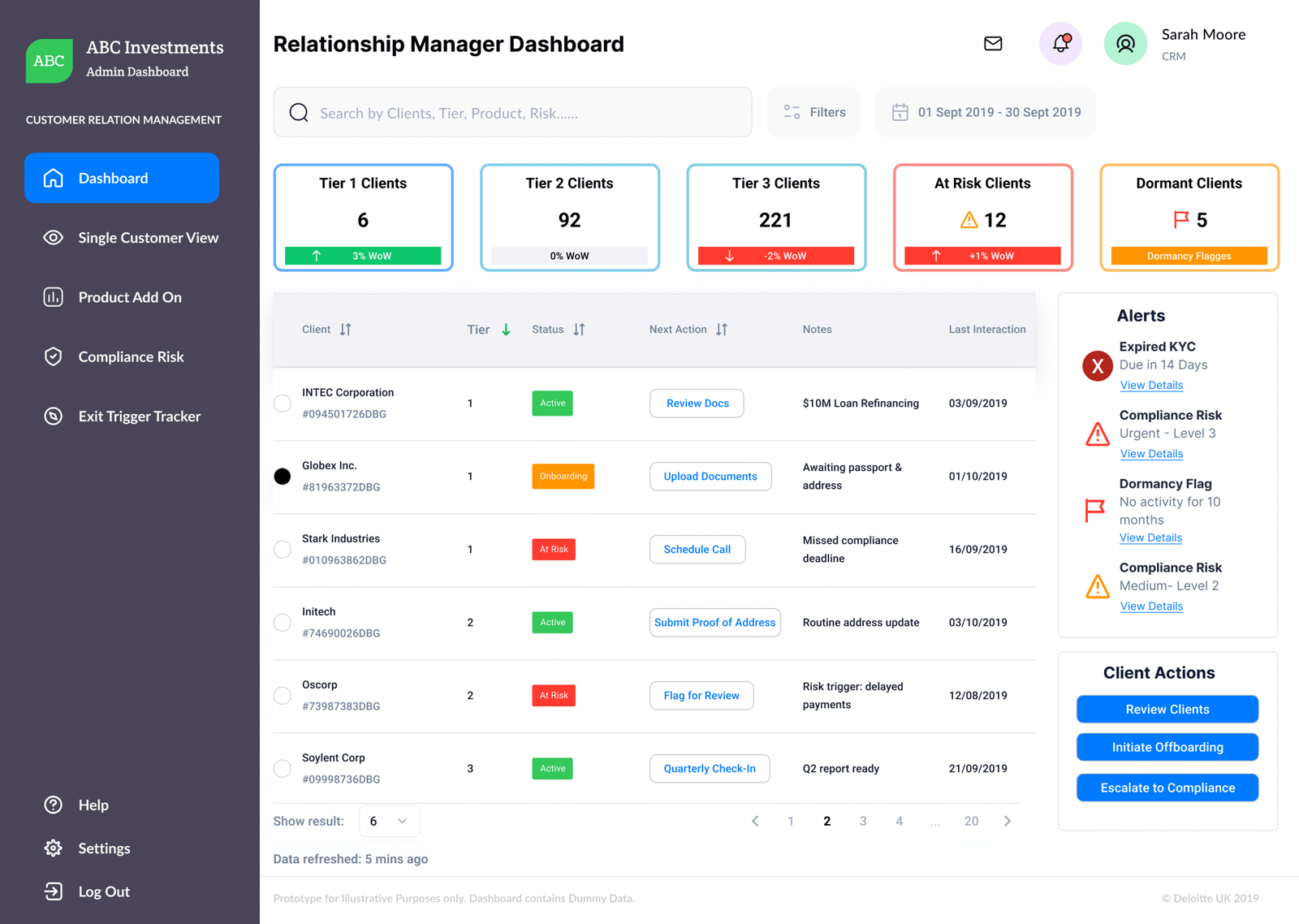Click the ABC Investments logo
Viewport: 1299px width, 924px height.
click(49, 61)
